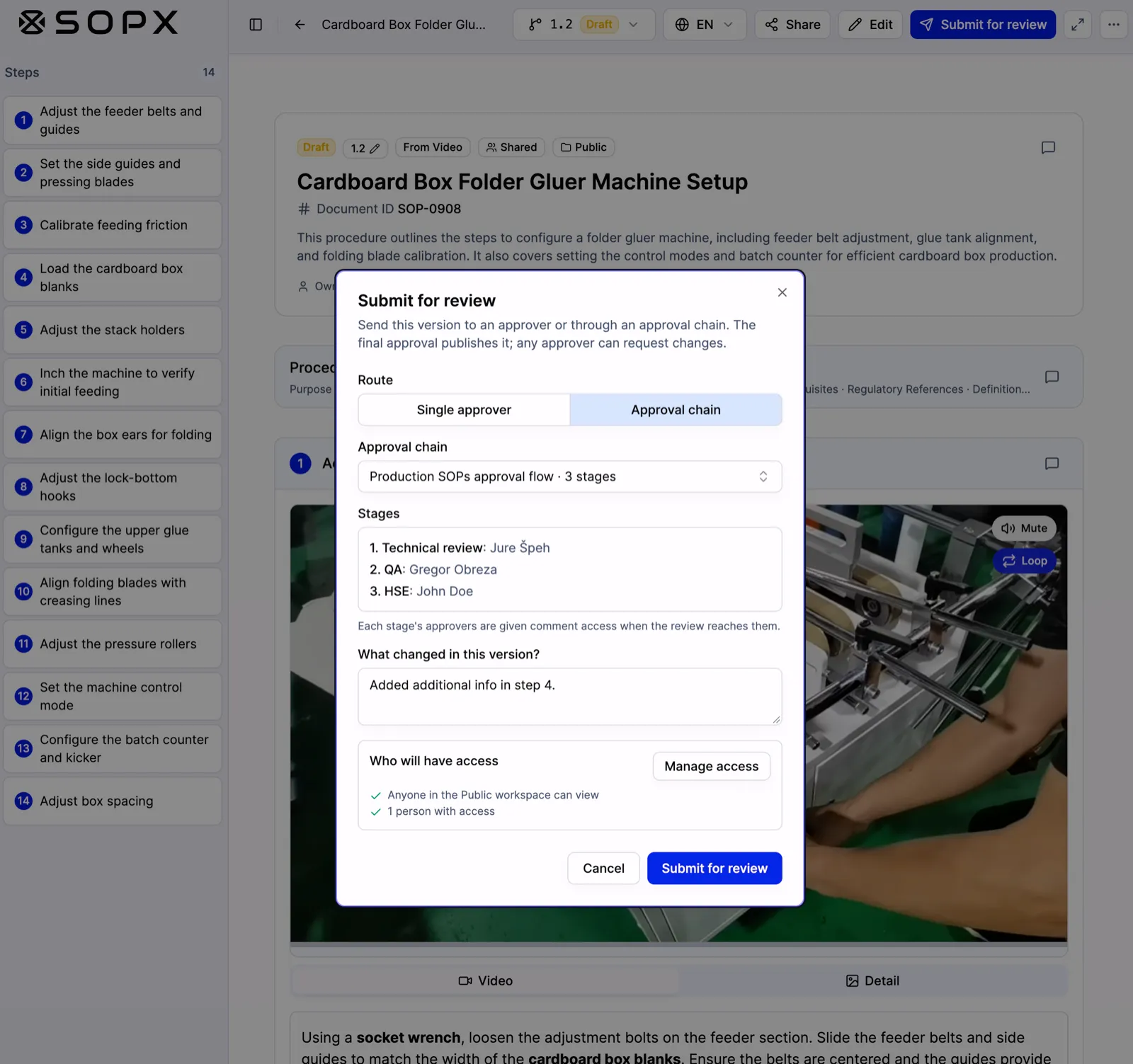The image size is (1133, 1064).
Task: Open comments for the Procedure section
Action: [x=1052, y=377]
